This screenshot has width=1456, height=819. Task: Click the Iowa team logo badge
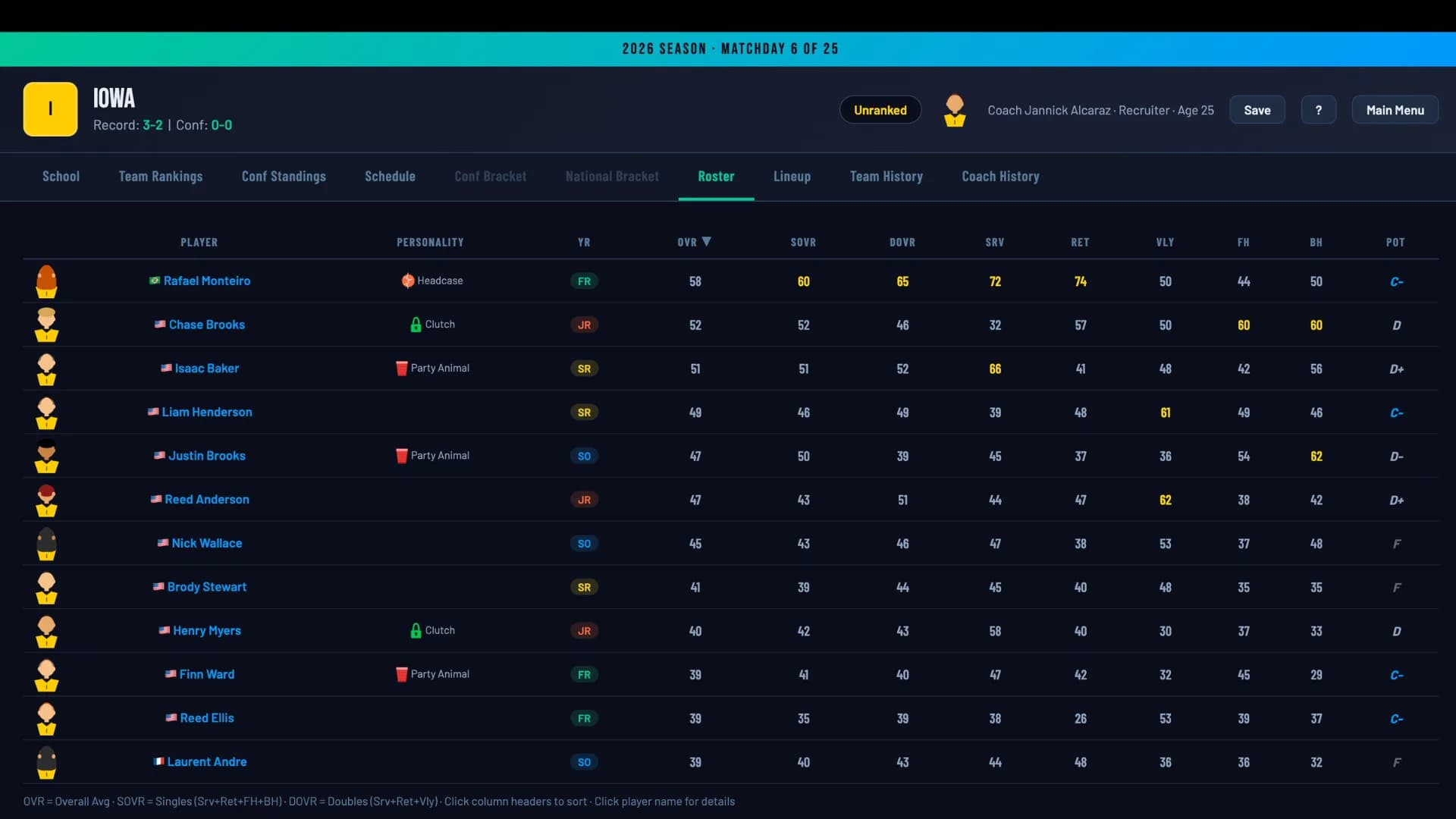(x=50, y=109)
